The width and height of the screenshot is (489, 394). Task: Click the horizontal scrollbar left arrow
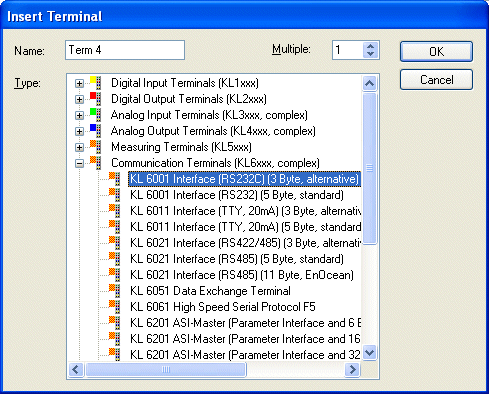coord(76,369)
